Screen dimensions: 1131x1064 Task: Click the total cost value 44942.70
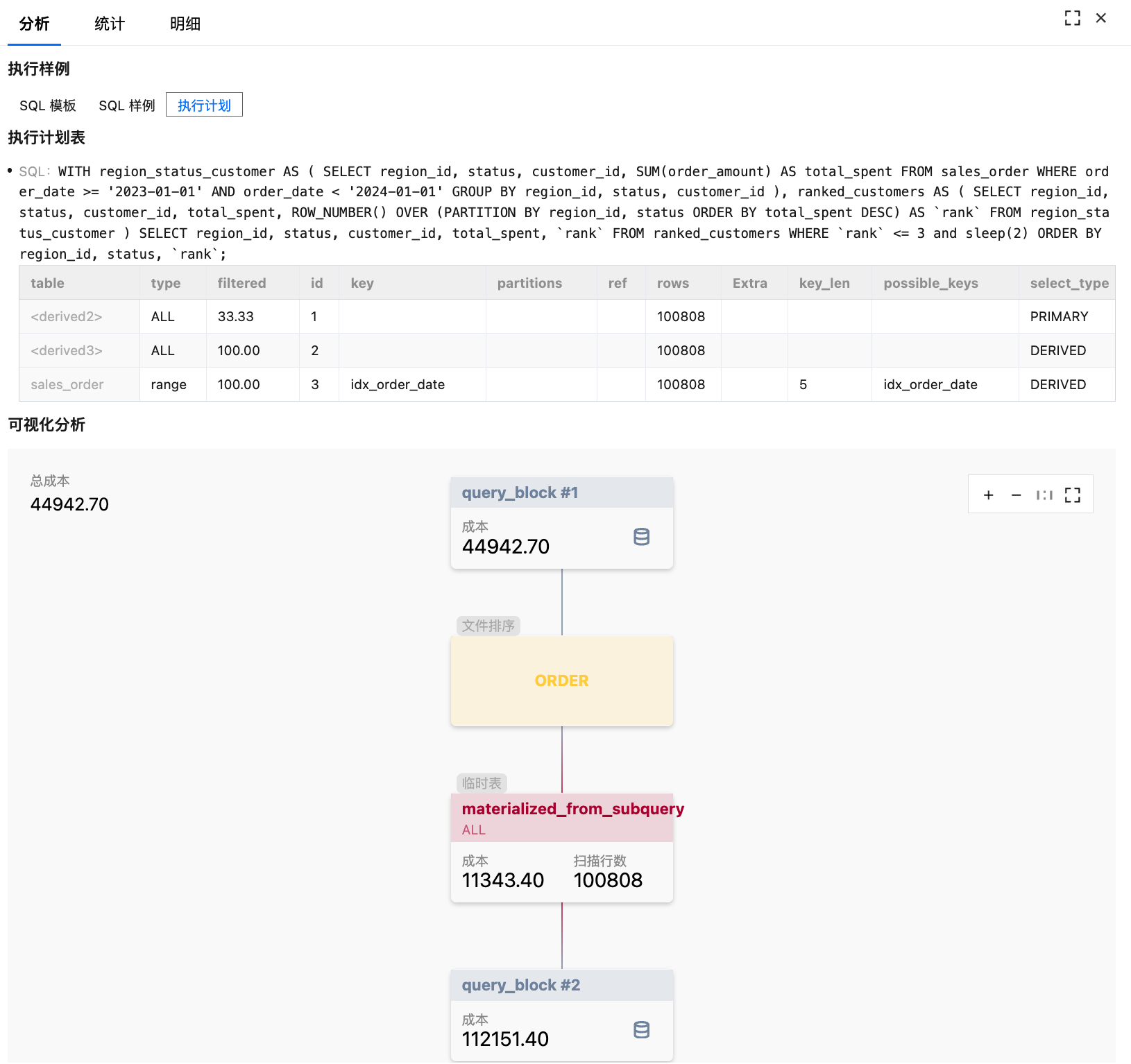click(x=69, y=504)
